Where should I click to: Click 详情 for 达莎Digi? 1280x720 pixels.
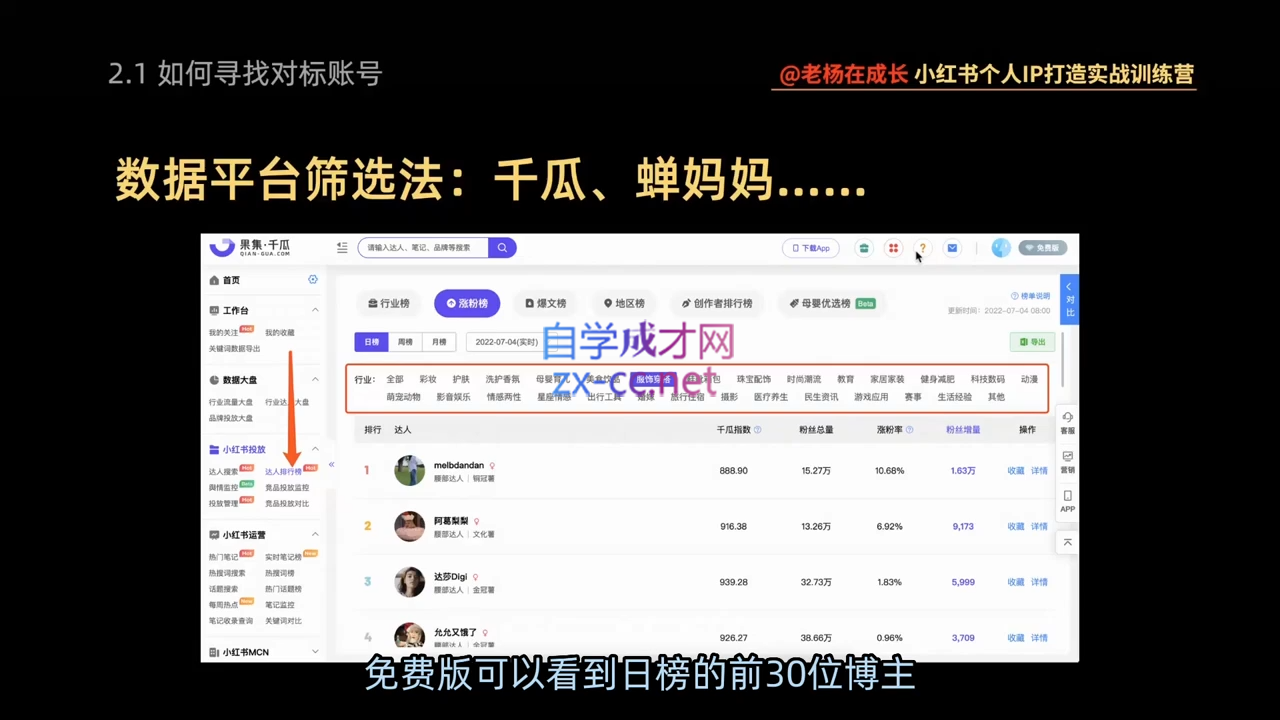click(x=1039, y=582)
